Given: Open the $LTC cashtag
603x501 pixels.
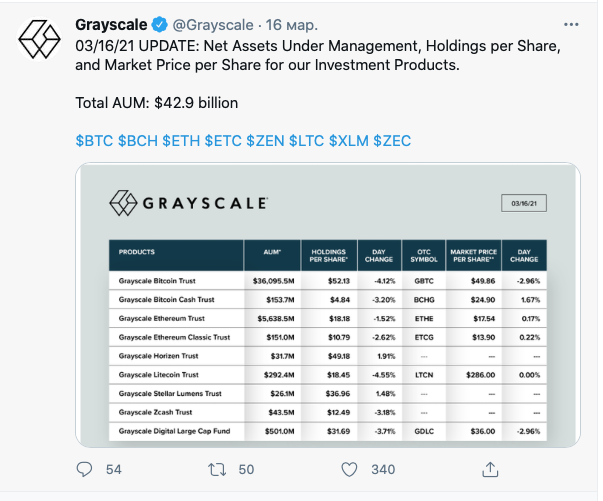Looking at the screenshot, I should 306,140.
